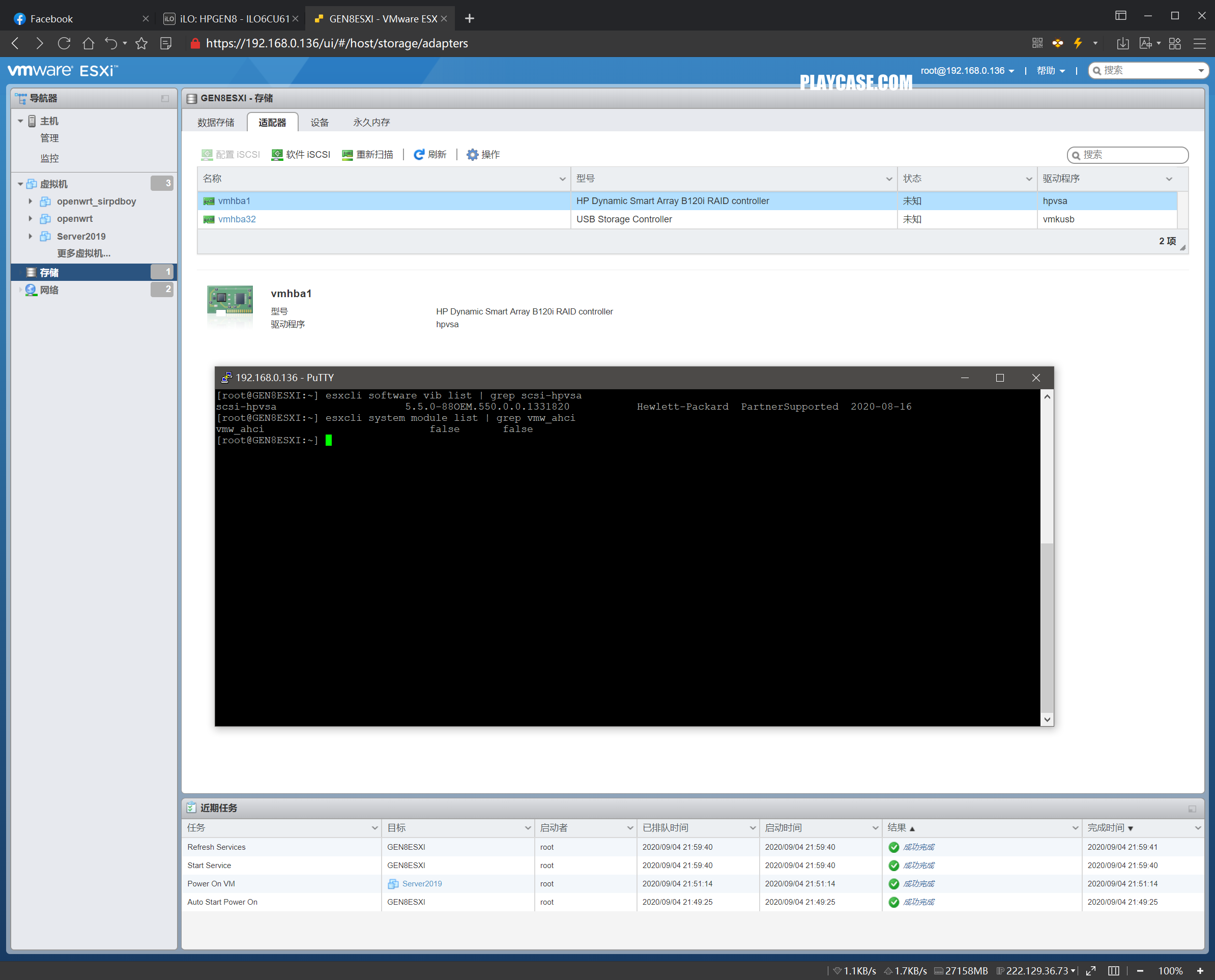Viewport: 1215px width, 980px height.
Task: Open the translate icon in browser toolbar
Action: click(x=1146, y=43)
